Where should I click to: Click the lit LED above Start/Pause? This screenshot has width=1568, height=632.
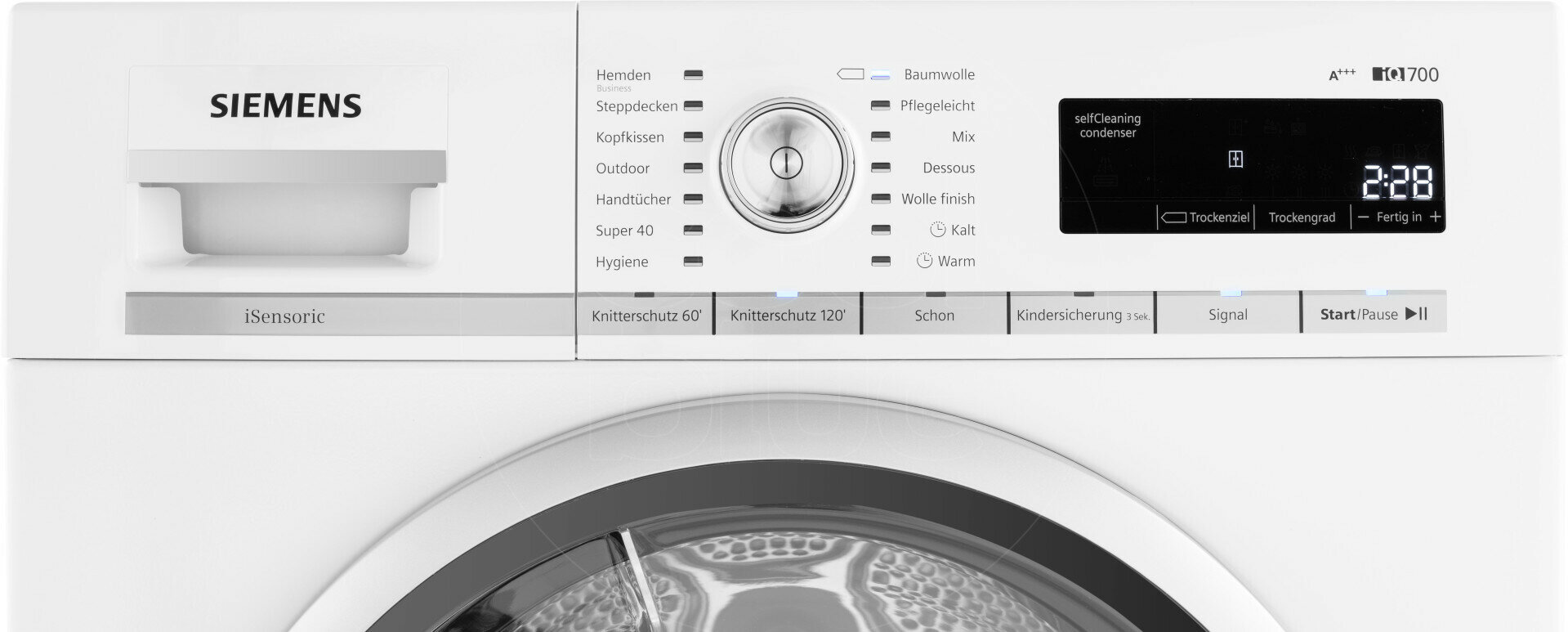(1376, 293)
